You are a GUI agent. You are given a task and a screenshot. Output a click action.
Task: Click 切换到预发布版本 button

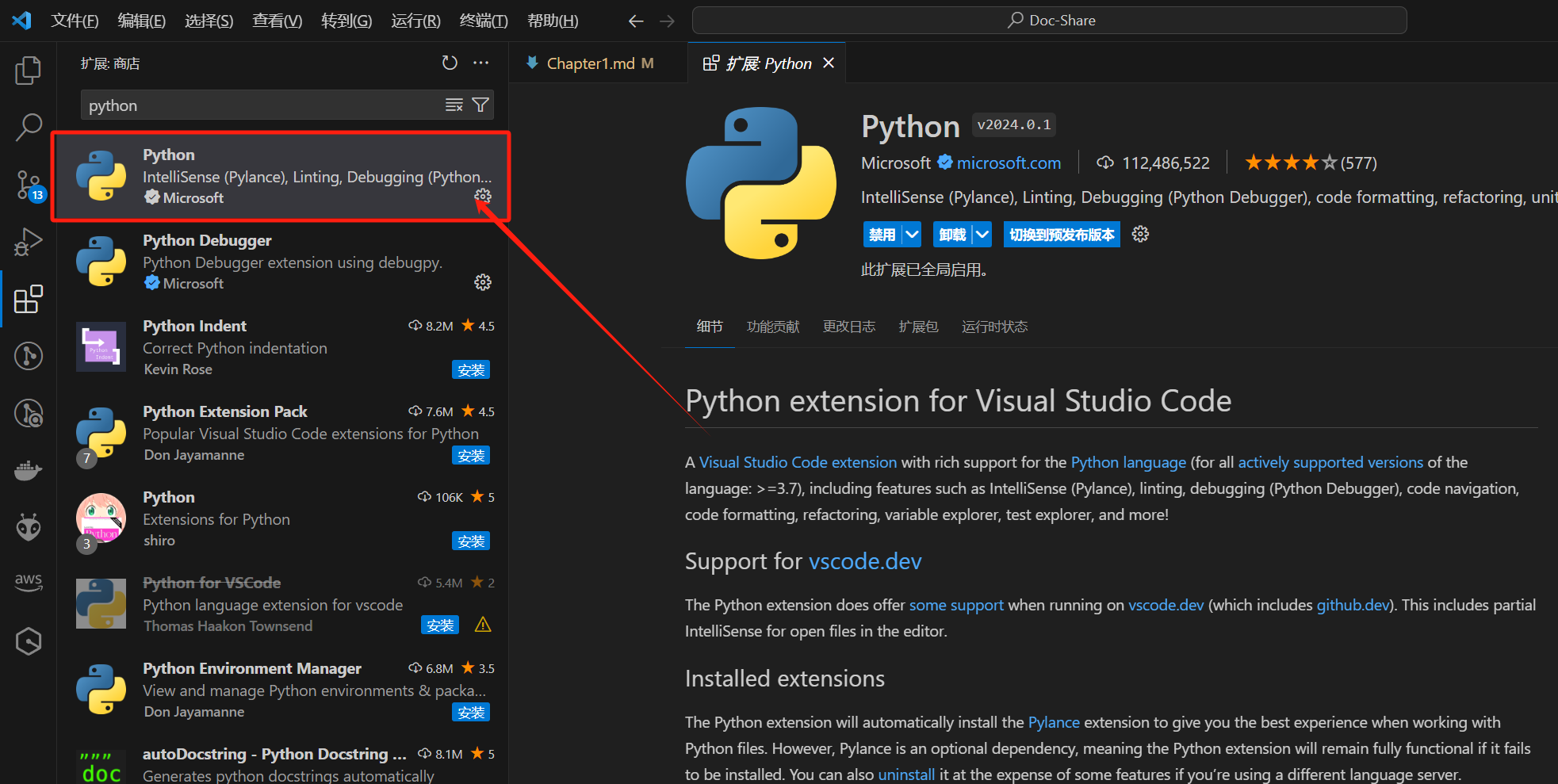(x=1062, y=234)
